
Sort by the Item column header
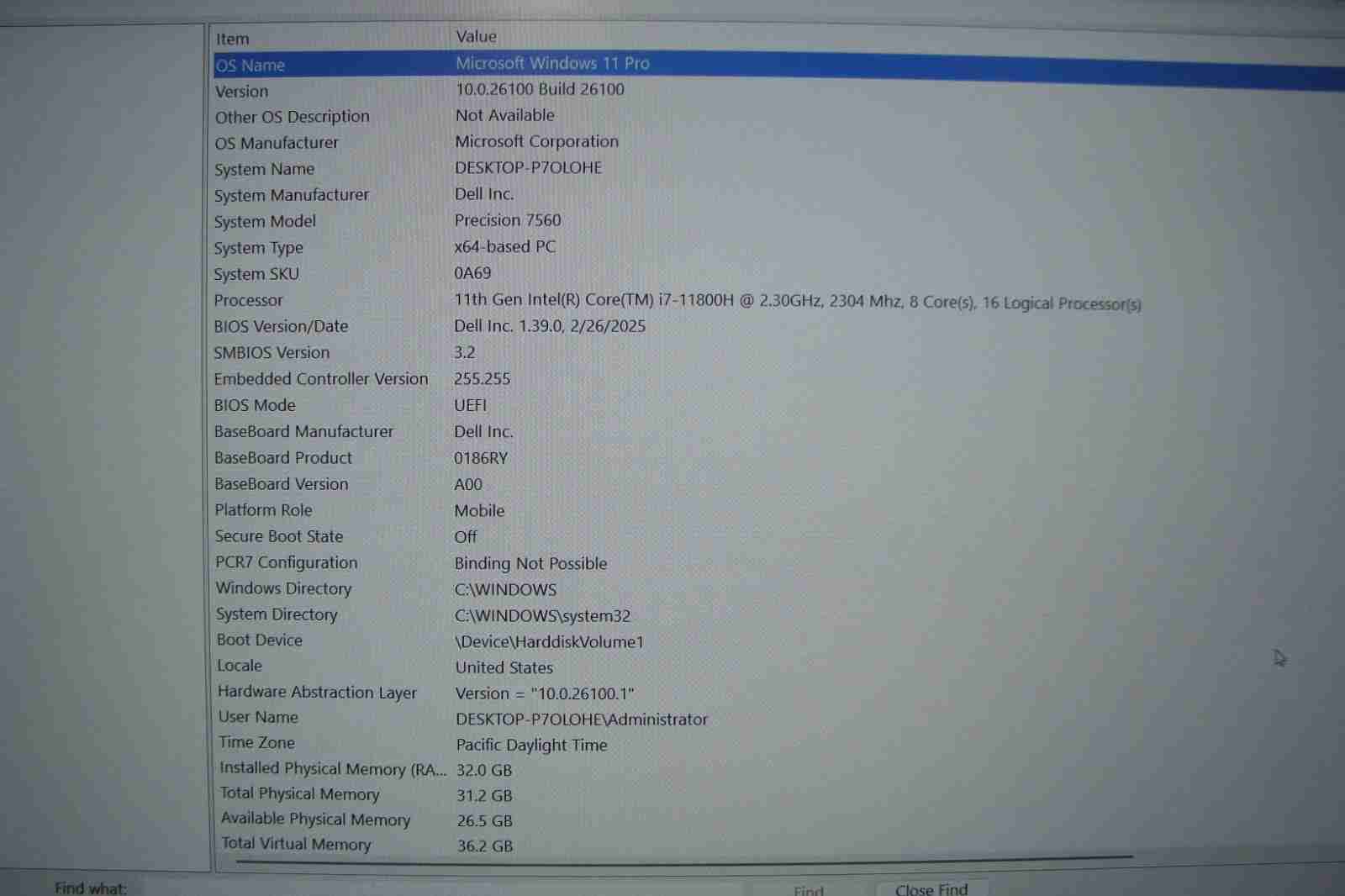coord(233,39)
